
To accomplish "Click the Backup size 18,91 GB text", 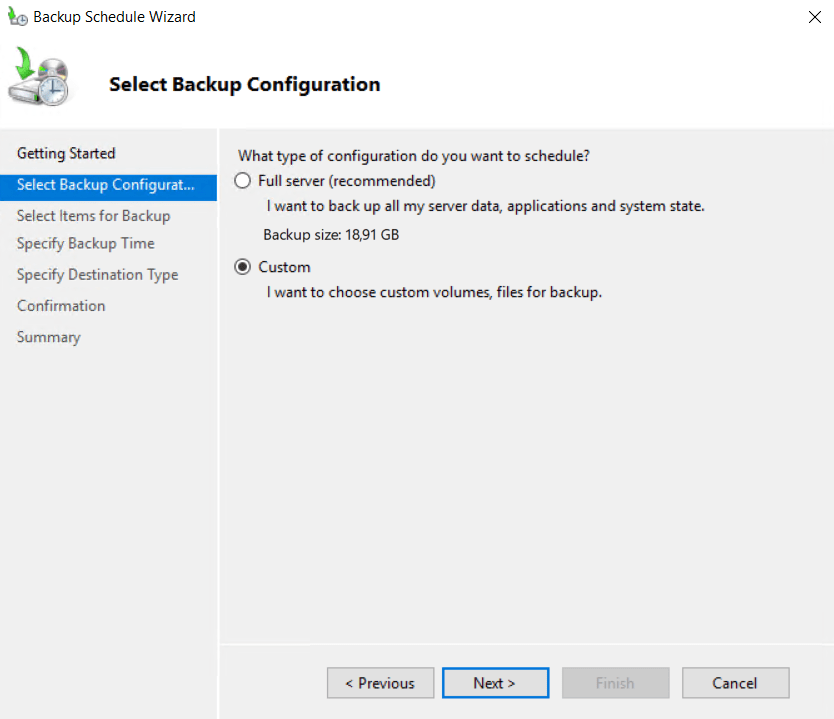I will (x=331, y=235).
